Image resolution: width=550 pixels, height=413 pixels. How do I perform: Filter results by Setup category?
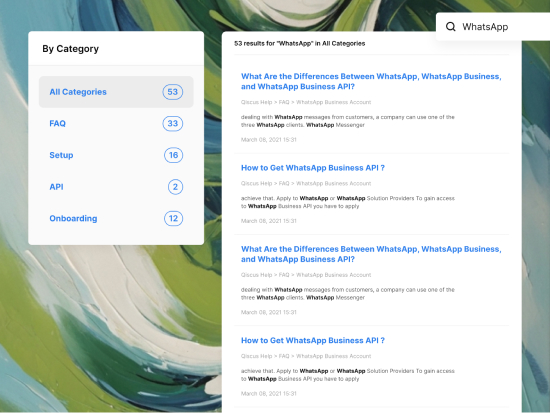(116, 155)
